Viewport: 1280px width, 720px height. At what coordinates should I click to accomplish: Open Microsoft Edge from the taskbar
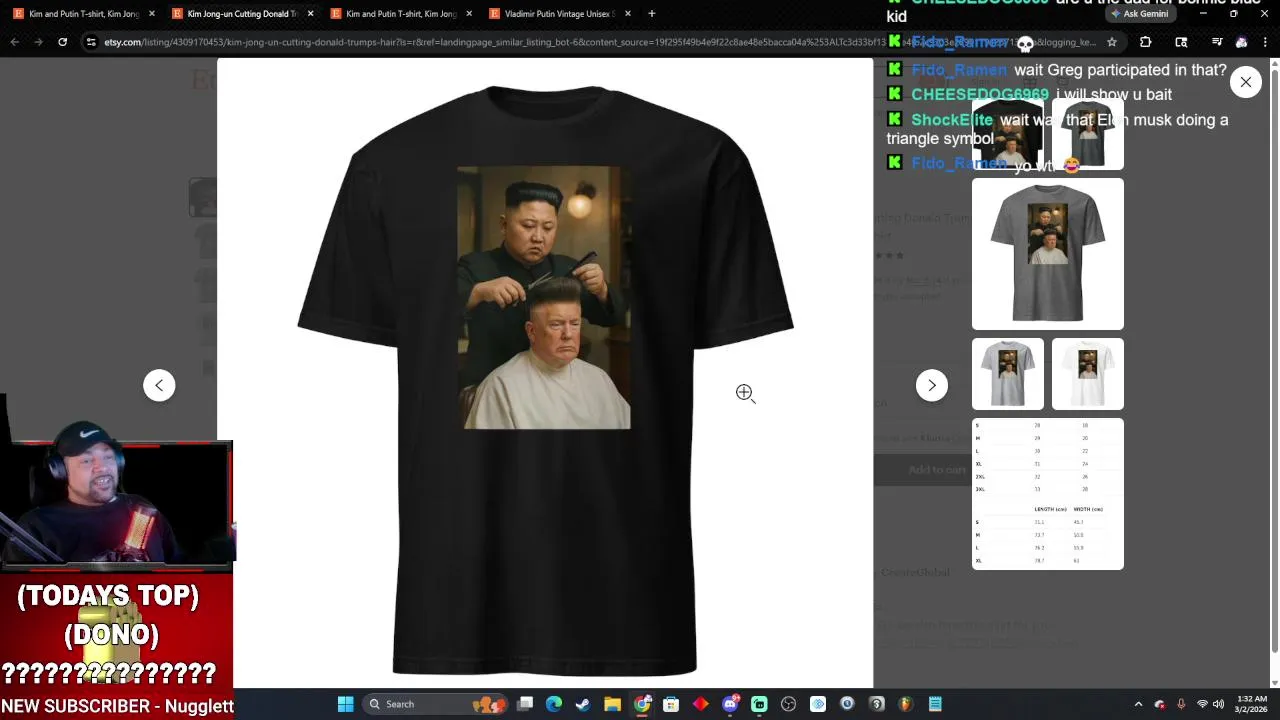554,704
